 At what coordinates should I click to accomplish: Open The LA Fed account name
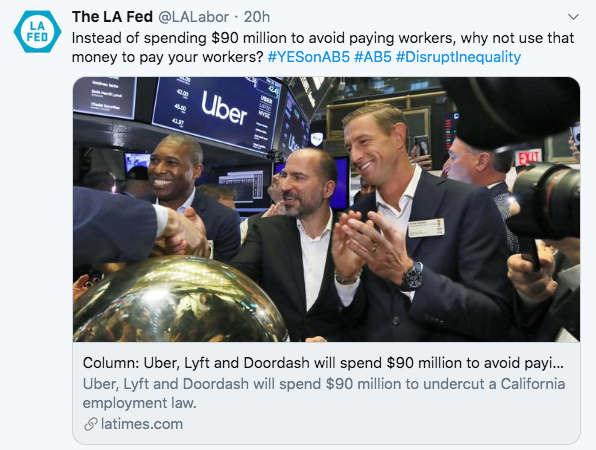[112, 17]
